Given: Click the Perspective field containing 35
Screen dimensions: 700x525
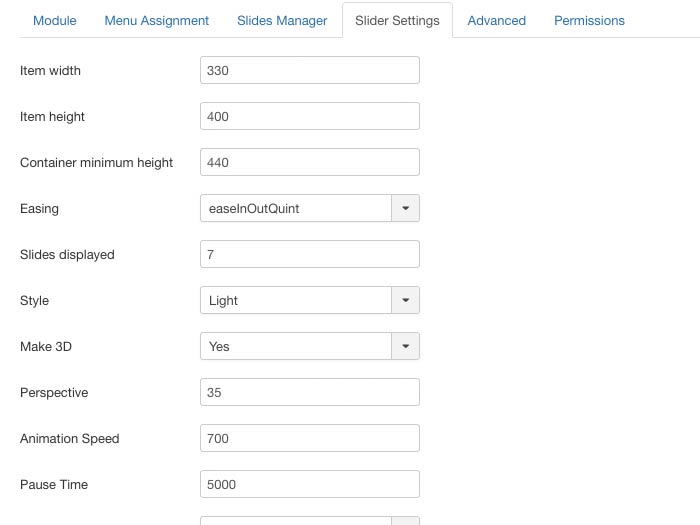Looking at the screenshot, I should click(x=309, y=392).
